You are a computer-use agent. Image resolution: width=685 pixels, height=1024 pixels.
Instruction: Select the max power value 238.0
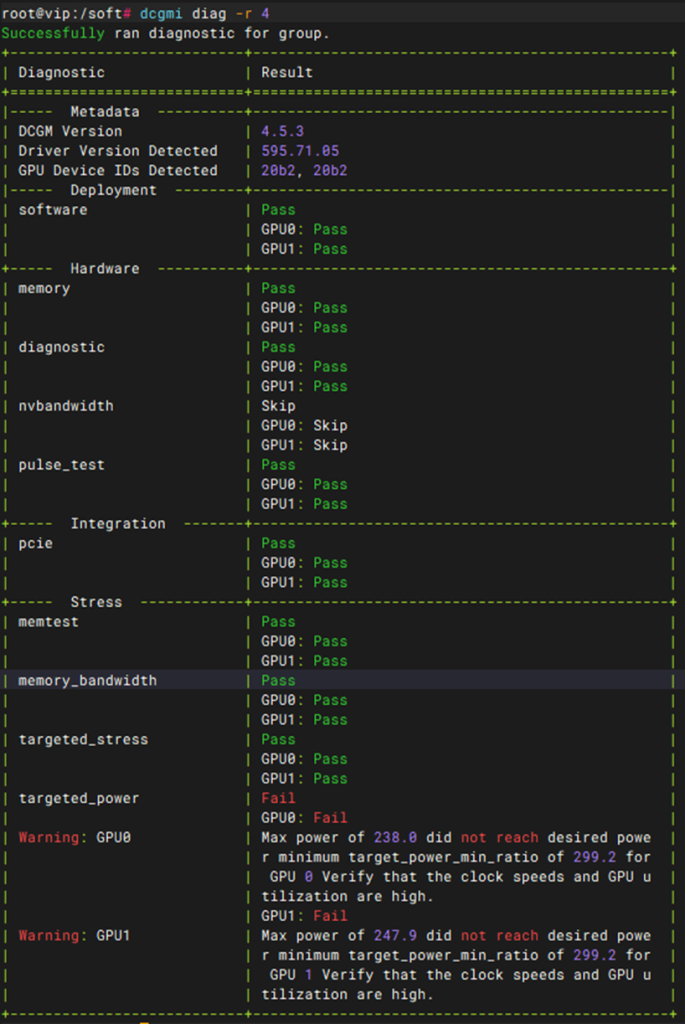(395, 837)
